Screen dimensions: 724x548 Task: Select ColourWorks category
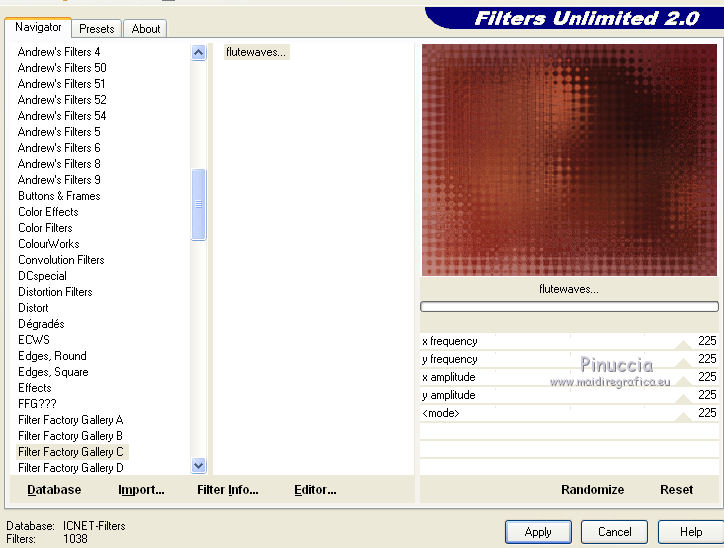48,244
